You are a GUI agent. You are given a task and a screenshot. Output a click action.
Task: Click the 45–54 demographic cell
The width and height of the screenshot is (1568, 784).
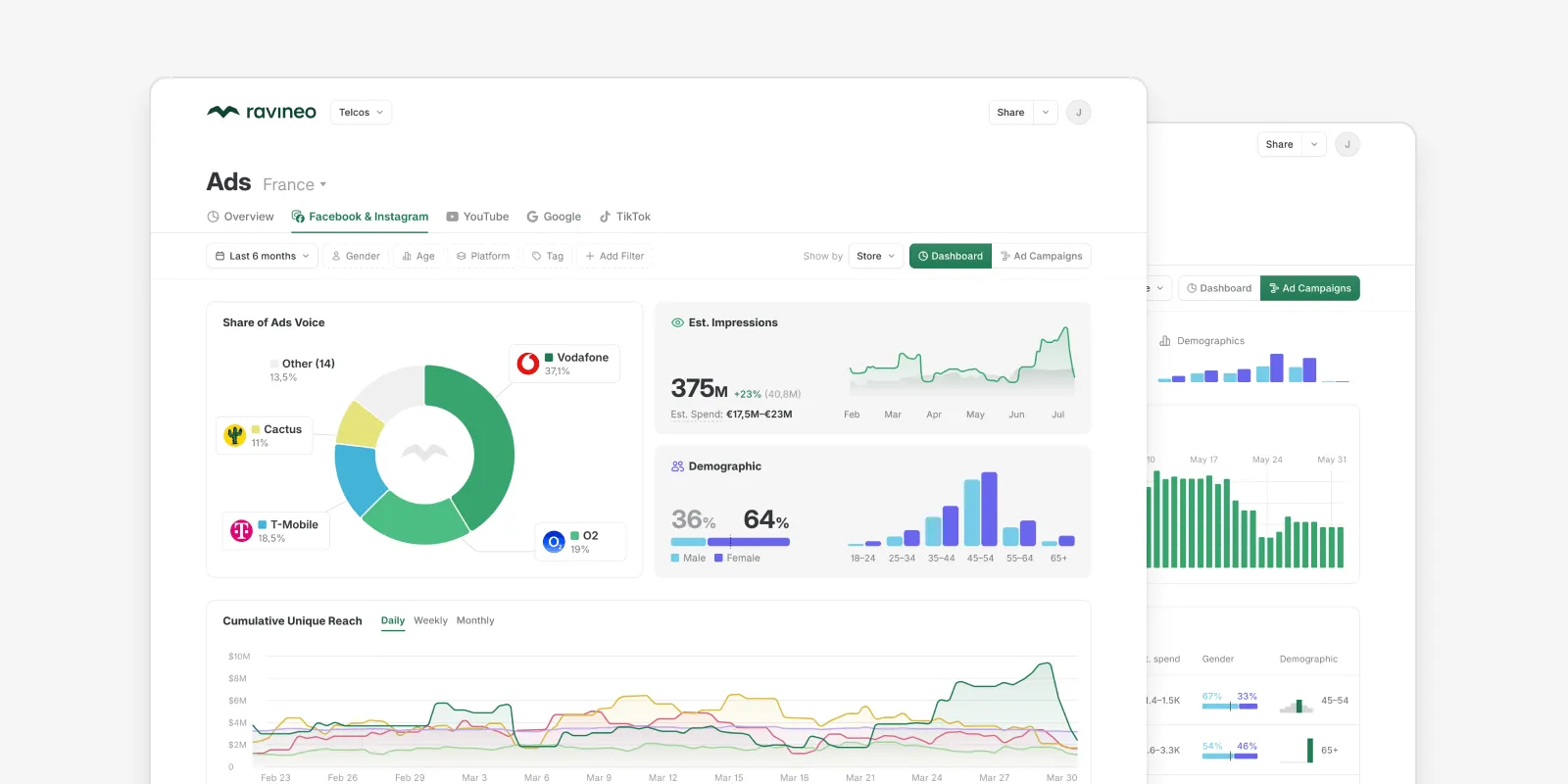1314,701
